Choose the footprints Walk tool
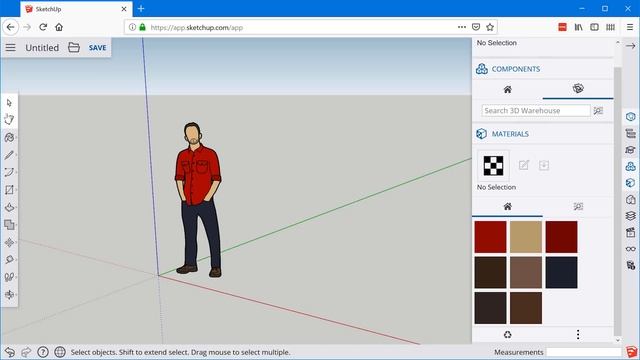640x360 pixels. 9,277
